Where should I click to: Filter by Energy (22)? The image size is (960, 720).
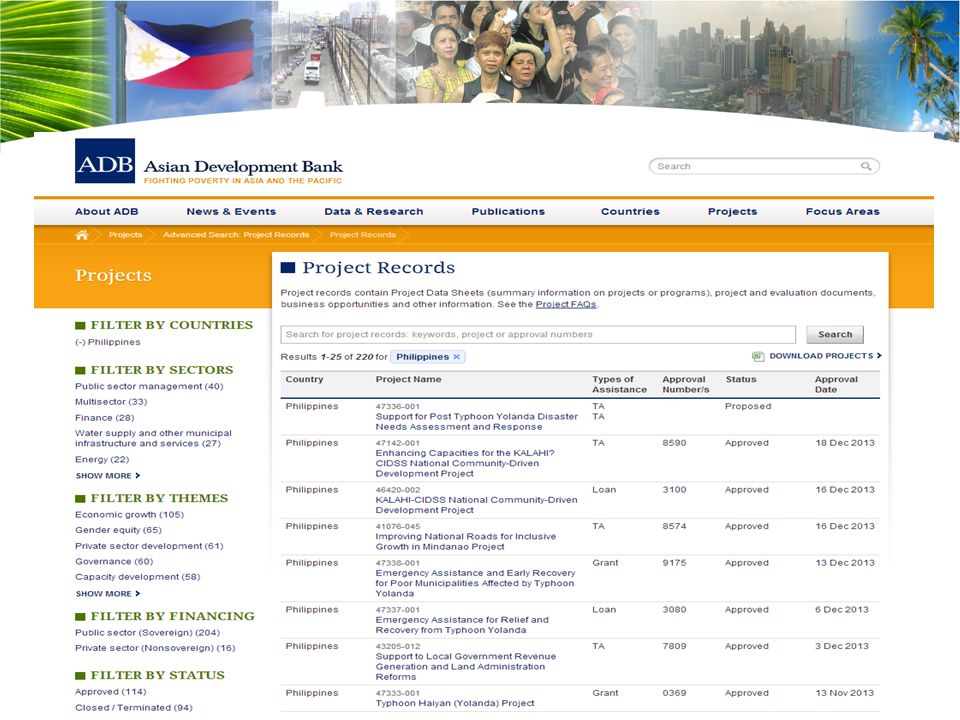pyautogui.click(x=102, y=460)
